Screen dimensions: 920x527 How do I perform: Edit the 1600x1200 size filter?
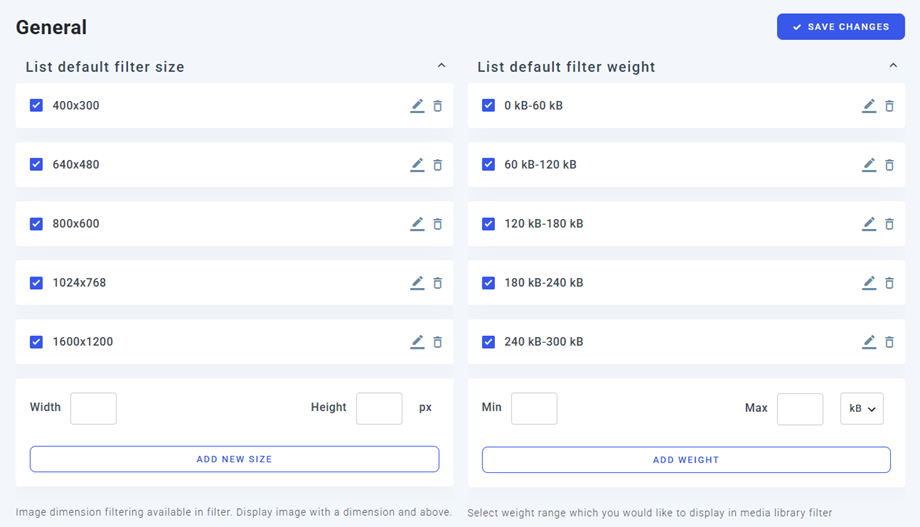(x=417, y=342)
